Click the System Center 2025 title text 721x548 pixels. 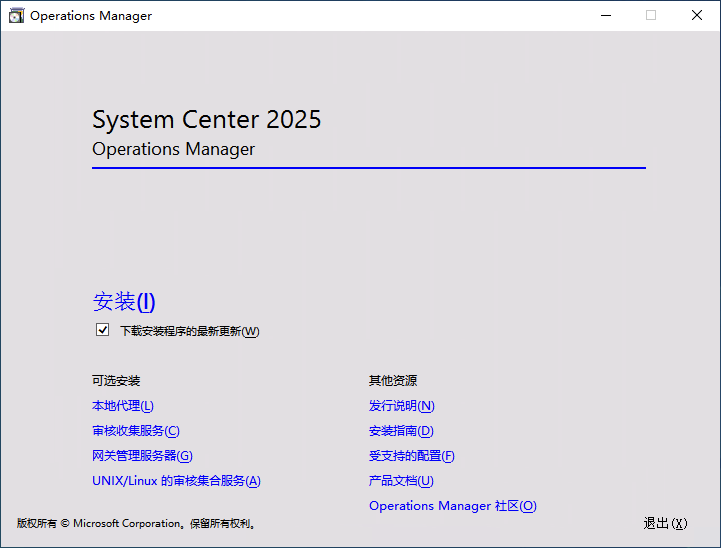coord(206,120)
